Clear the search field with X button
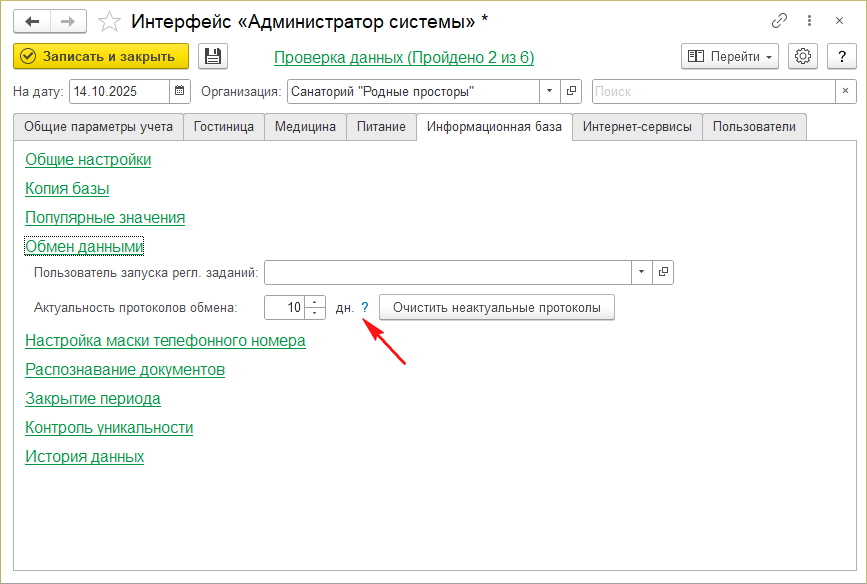This screenshot has height=584, width=867. pos(846,92)
